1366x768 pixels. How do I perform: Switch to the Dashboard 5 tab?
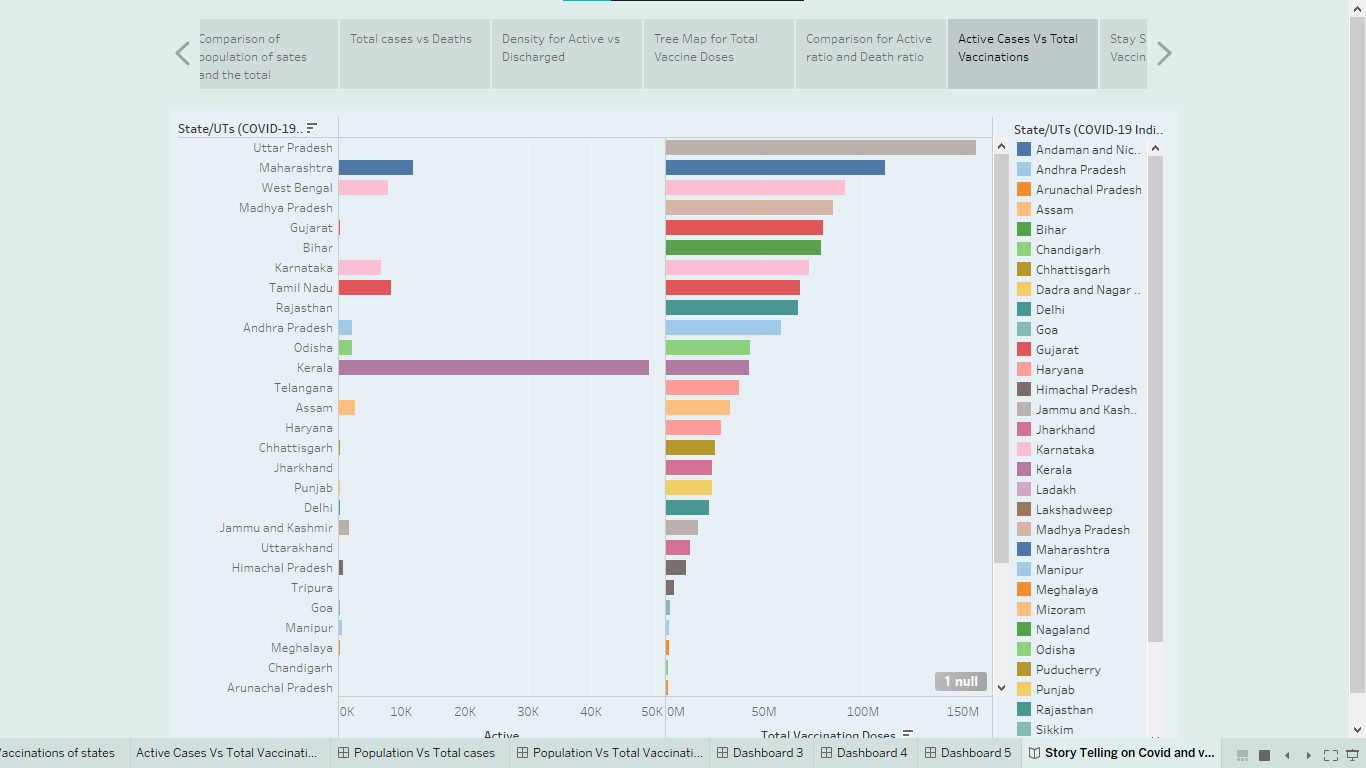tap(968, 752)
